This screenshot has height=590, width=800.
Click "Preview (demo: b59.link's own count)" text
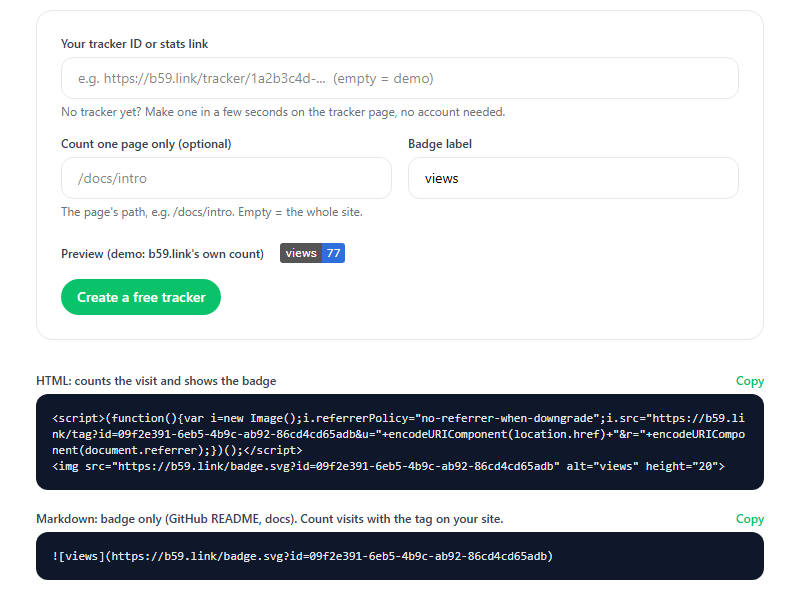(x=162, y=254)
